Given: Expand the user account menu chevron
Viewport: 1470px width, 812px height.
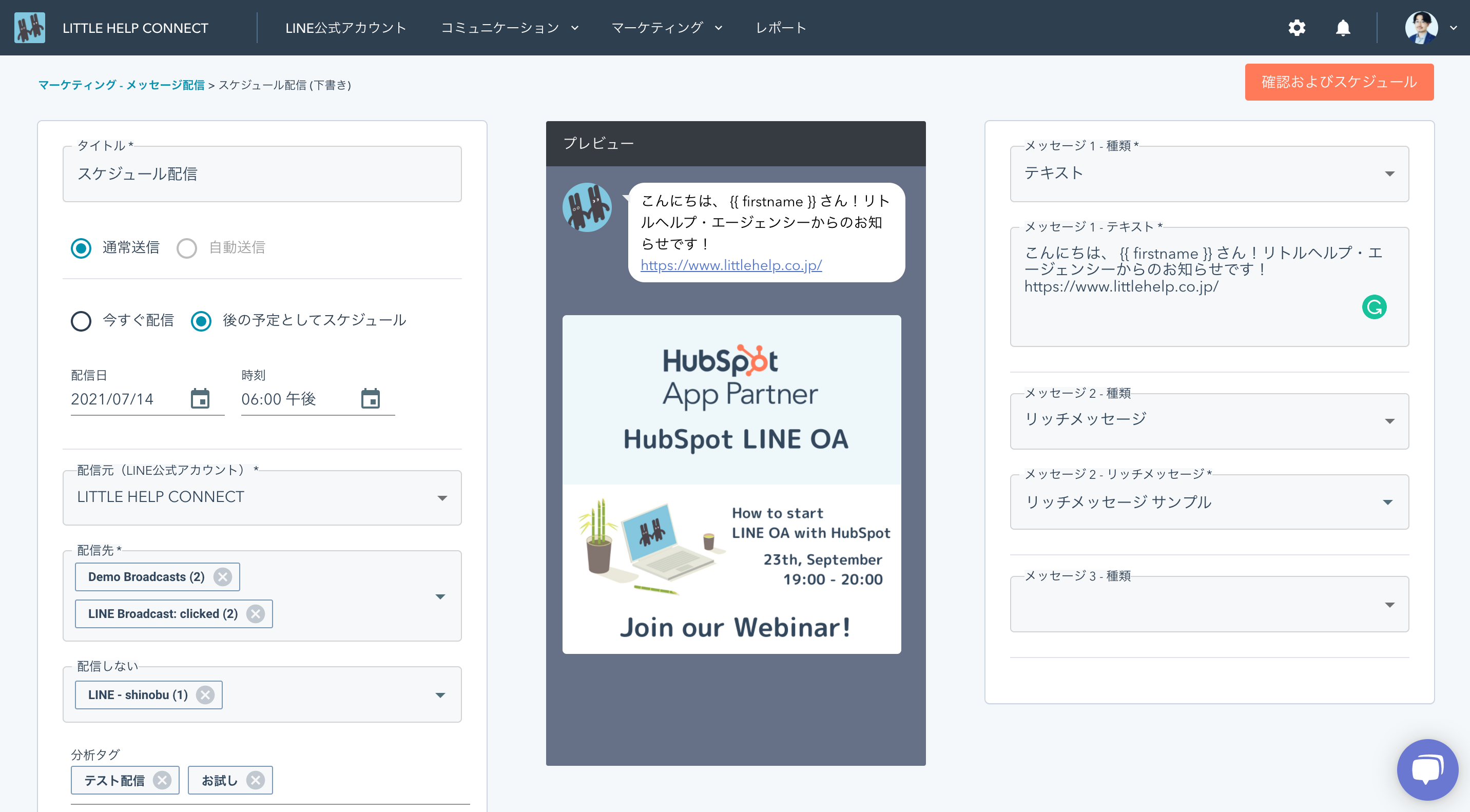Looking at the screenshot, I should (1454, 27).
